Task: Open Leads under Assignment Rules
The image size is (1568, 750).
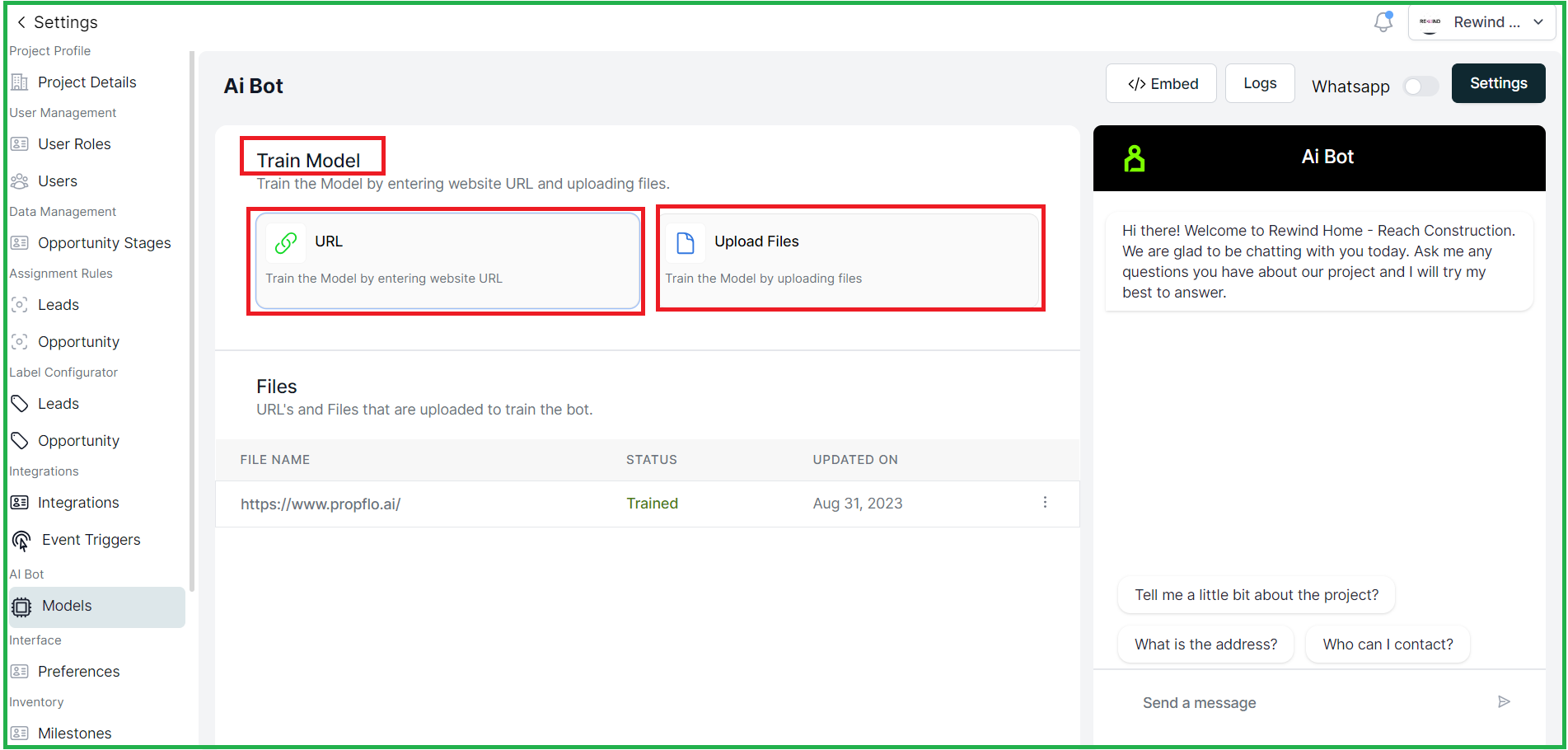Action: tap(59, 305)
